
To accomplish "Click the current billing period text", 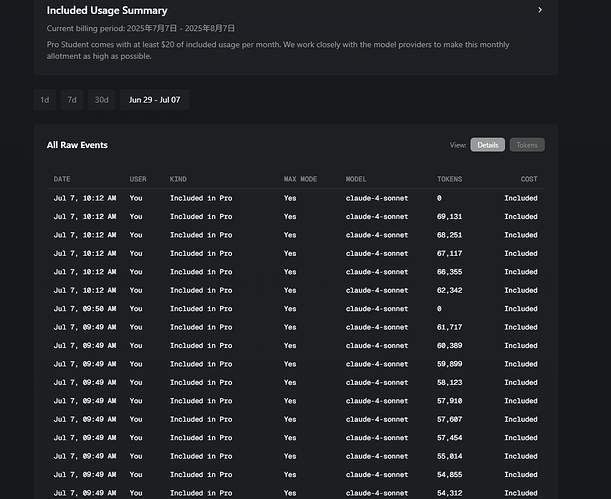I will click(x=141, y=28).
